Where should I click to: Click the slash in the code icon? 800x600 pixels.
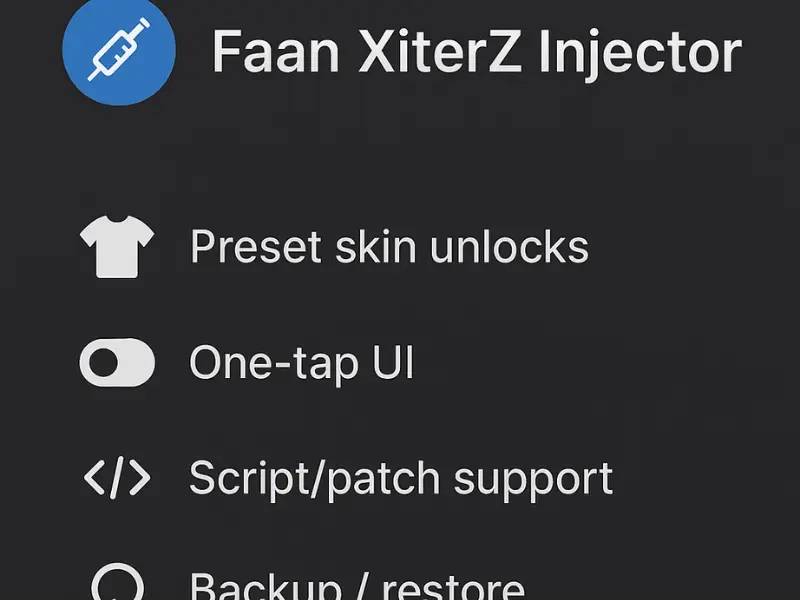pyautogui.click(x=117, y=478)
